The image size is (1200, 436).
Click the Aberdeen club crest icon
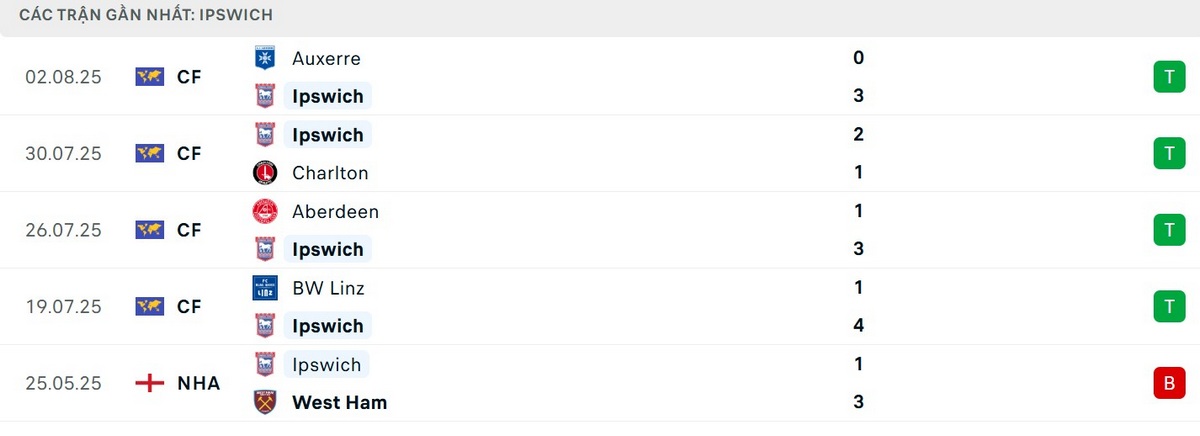pos(265,211)
